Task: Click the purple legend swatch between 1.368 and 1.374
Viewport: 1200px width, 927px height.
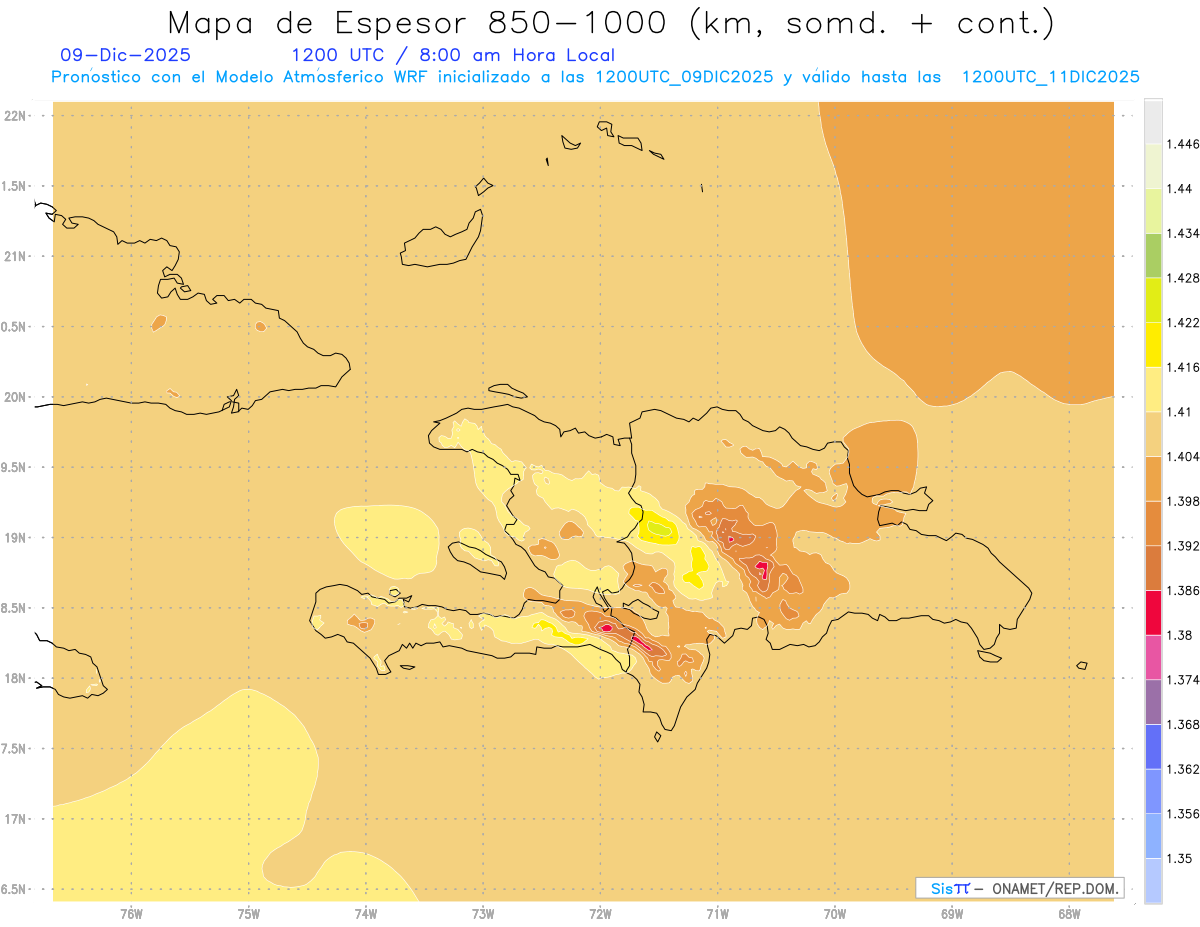Action: [x=1153, y=702]
